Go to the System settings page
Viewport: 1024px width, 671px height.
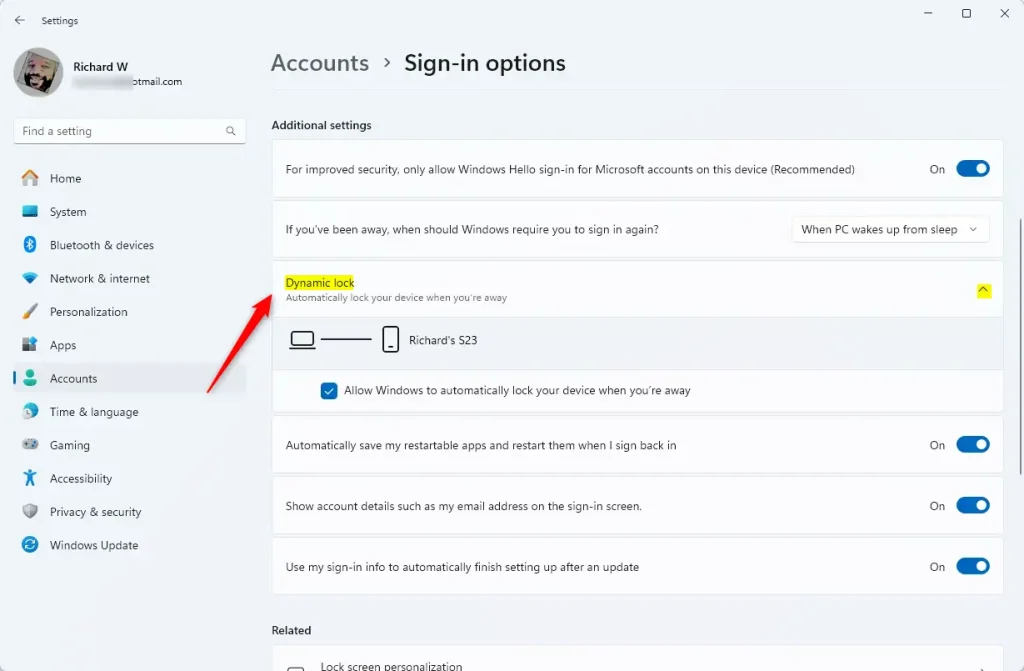pos(68,212)
